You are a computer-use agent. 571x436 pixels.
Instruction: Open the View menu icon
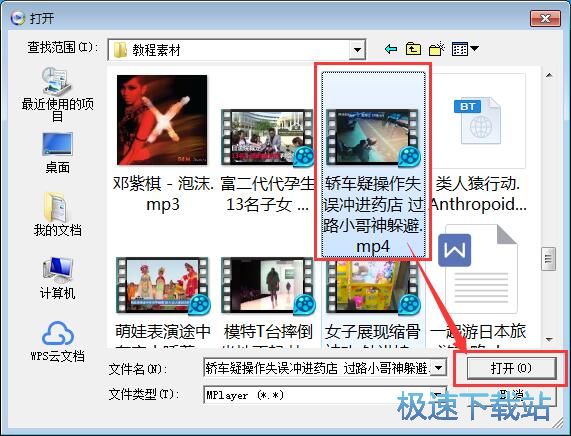click(465, 49)
